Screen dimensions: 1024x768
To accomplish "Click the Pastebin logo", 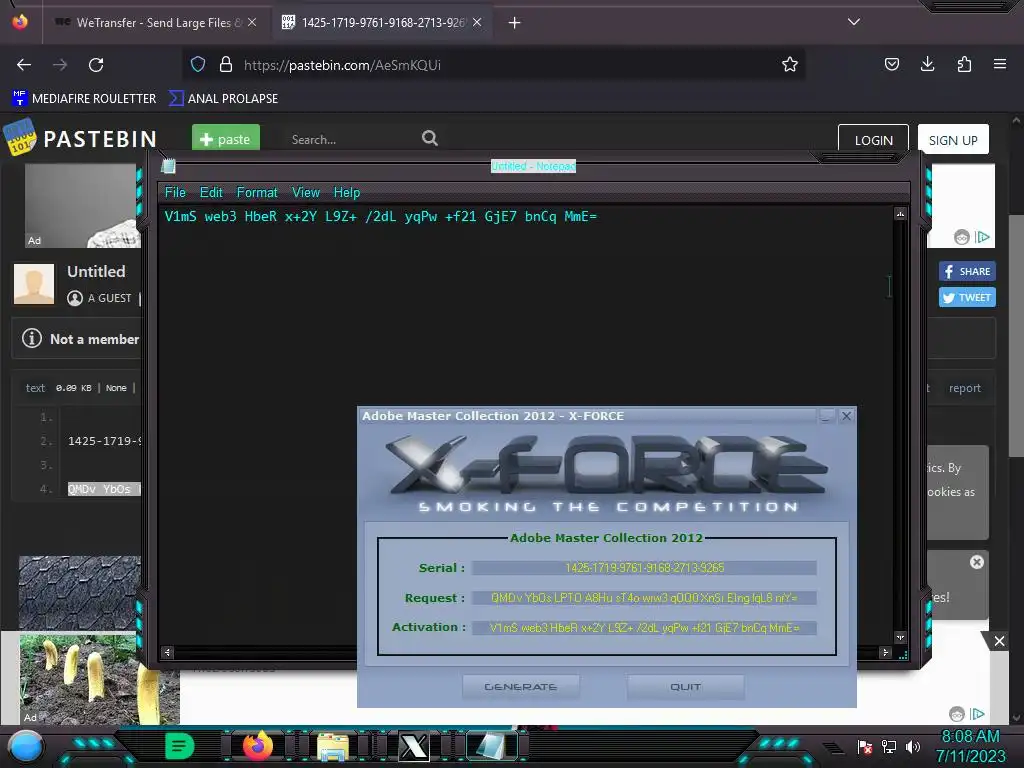I will click(80, 138).
